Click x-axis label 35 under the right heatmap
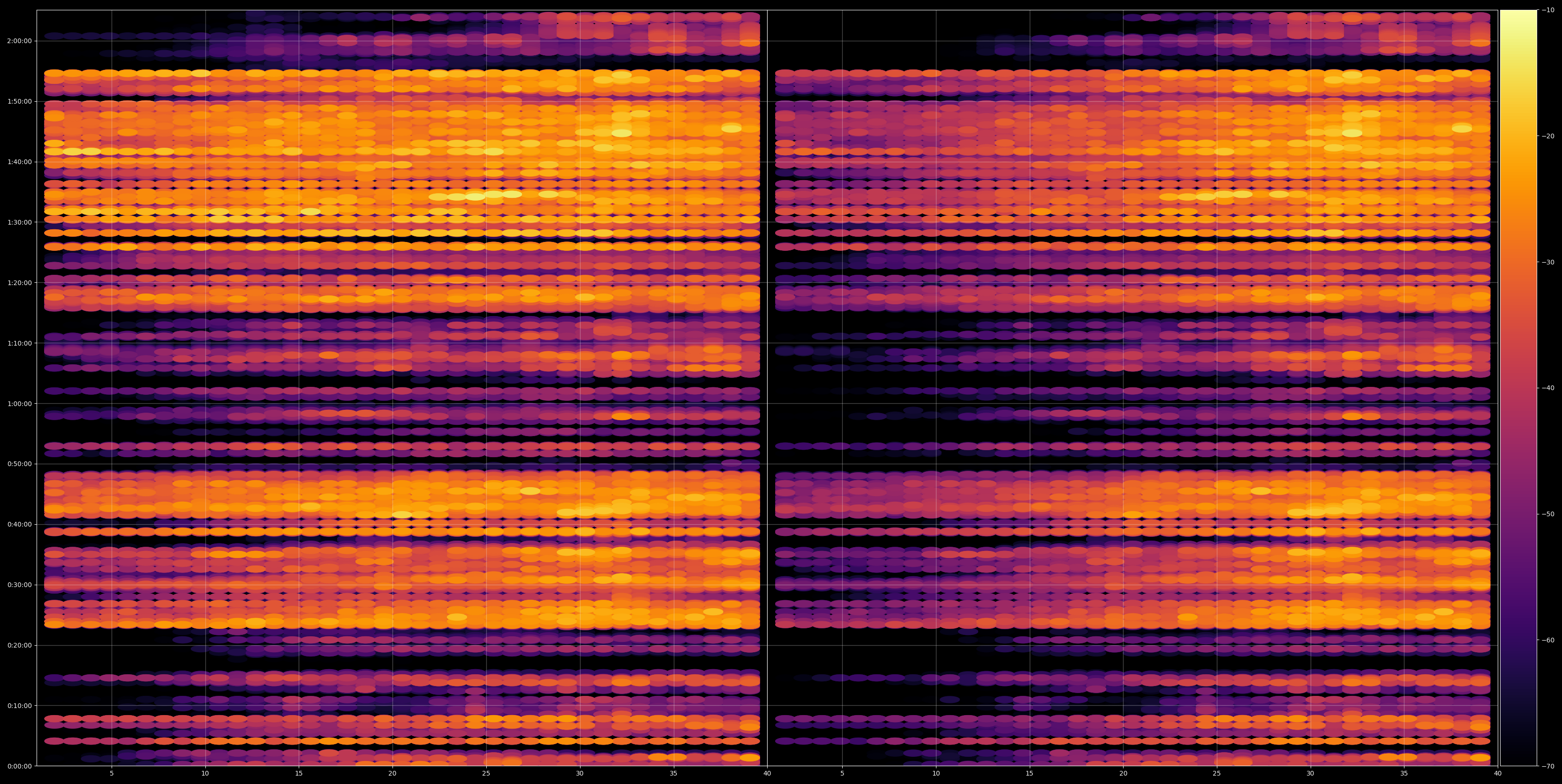 1404,774
